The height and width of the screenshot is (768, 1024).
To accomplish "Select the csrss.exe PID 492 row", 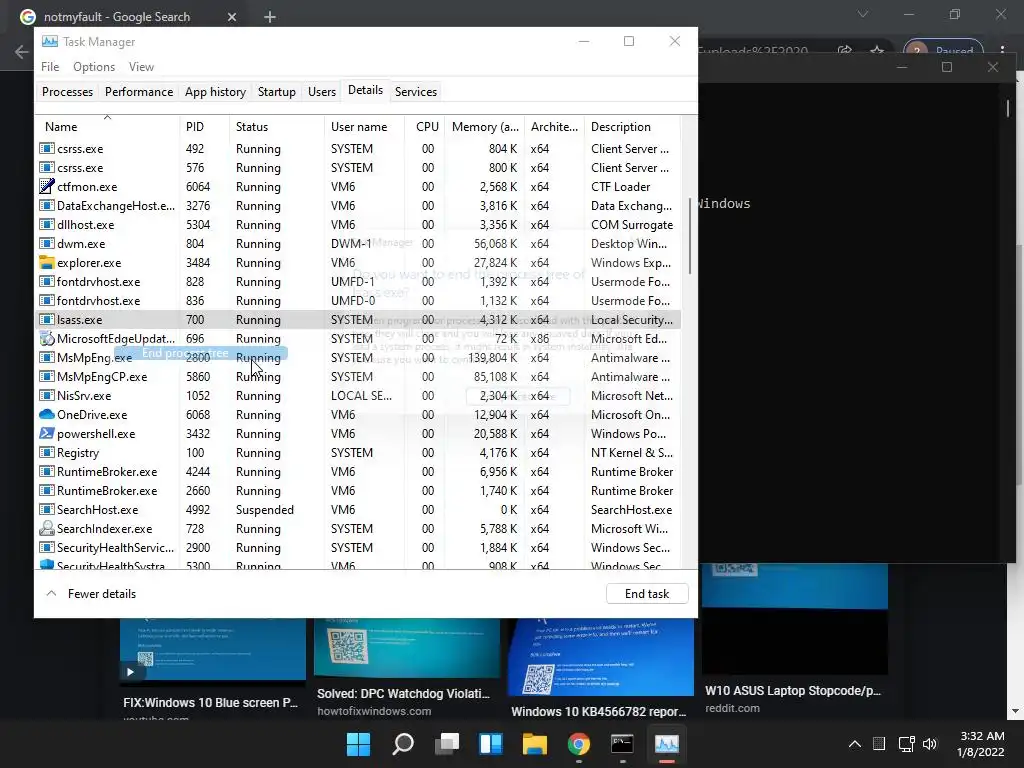I will point(358,149).
